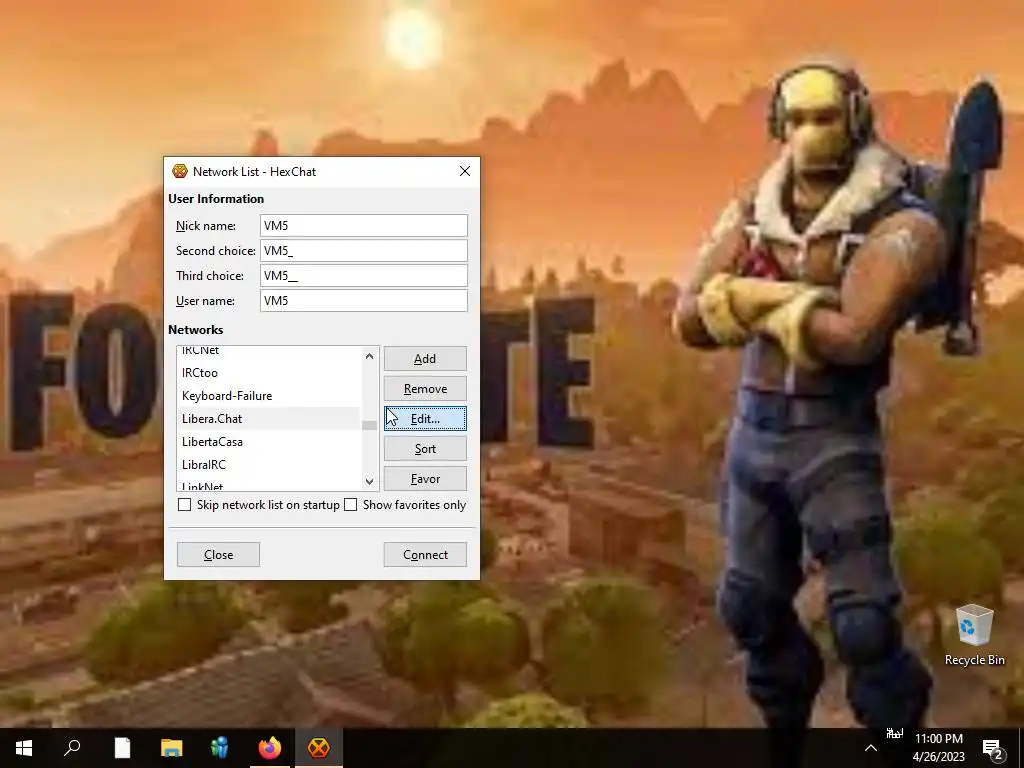Select IRCtoo in networks list
The height and width of the screenshot is (768, 1024).
coord(268,373)
